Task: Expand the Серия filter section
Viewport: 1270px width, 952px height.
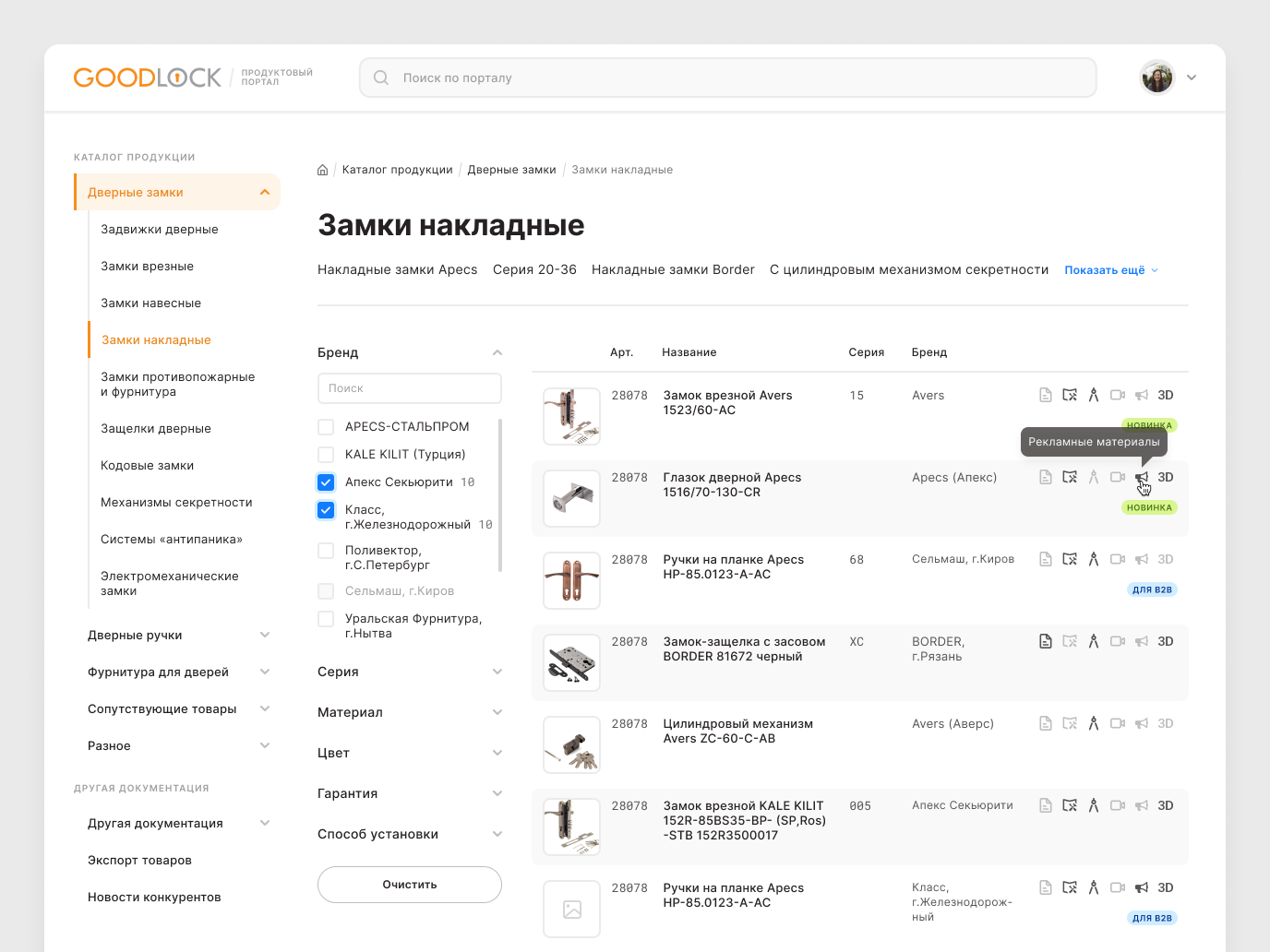Action: click(x=497, y=672)
